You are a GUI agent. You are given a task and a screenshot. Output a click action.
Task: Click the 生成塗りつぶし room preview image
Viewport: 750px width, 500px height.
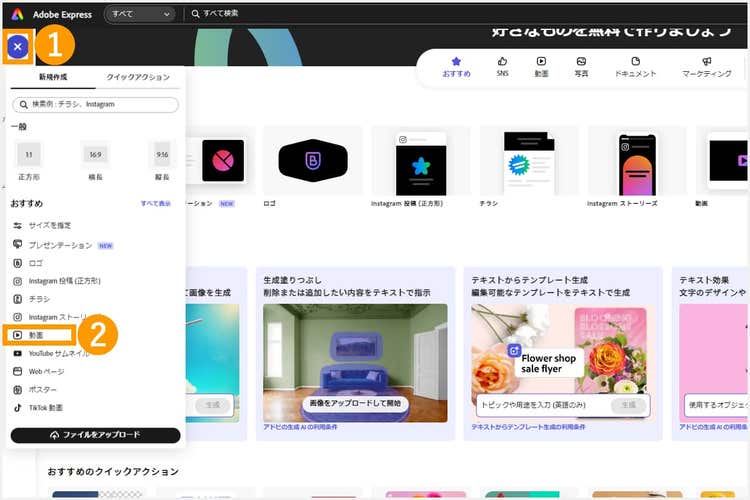[x=355, y=363]
